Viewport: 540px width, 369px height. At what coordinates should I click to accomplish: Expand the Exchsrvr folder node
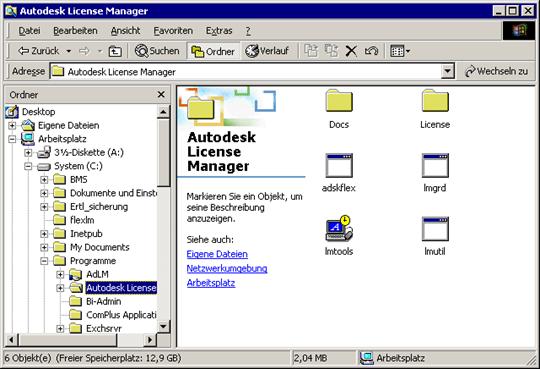point(60,329)
